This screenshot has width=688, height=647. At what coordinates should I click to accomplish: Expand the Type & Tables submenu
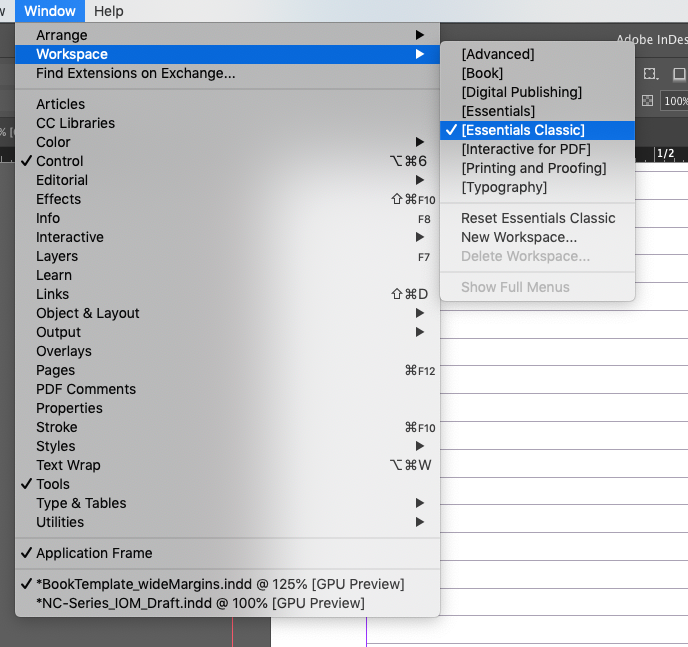coord(227,503)
